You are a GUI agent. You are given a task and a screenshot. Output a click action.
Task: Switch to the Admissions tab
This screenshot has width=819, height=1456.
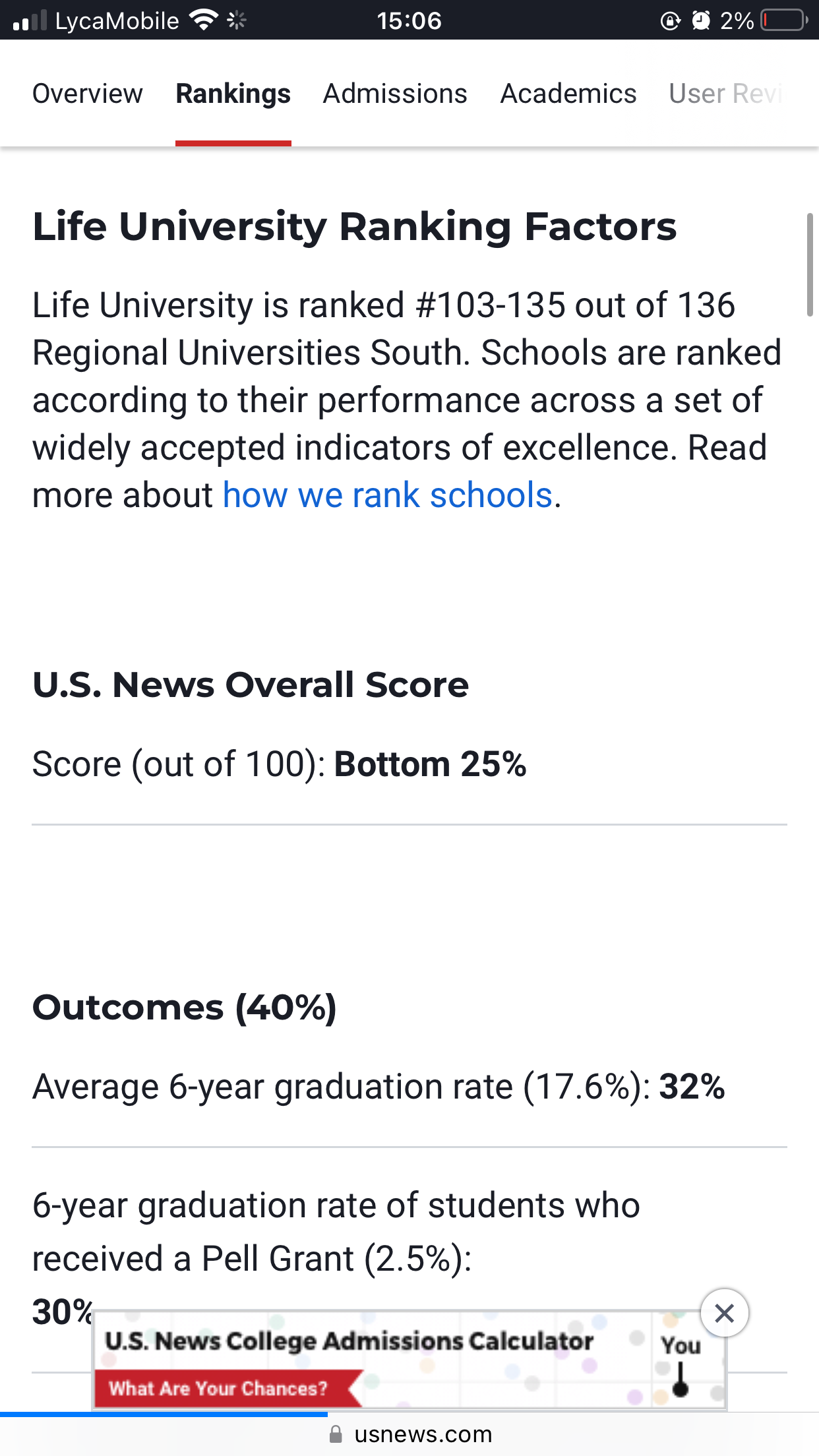pyautogui.click(x=395, y=94)
